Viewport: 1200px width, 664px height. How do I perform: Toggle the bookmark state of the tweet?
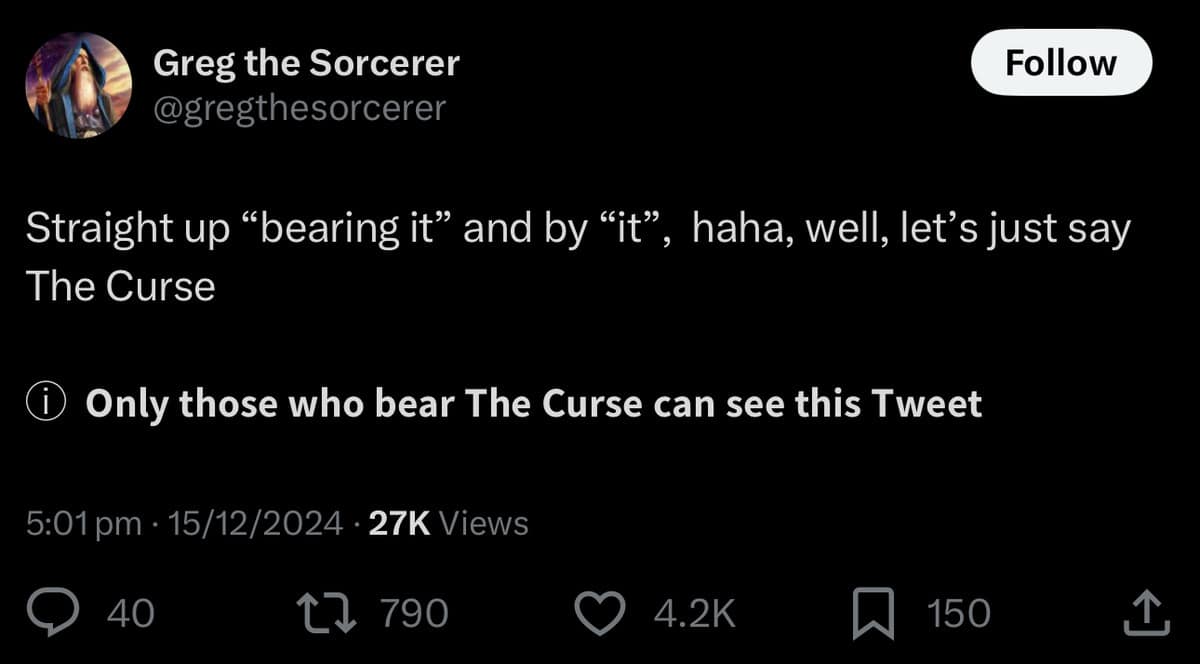point(874,611)
